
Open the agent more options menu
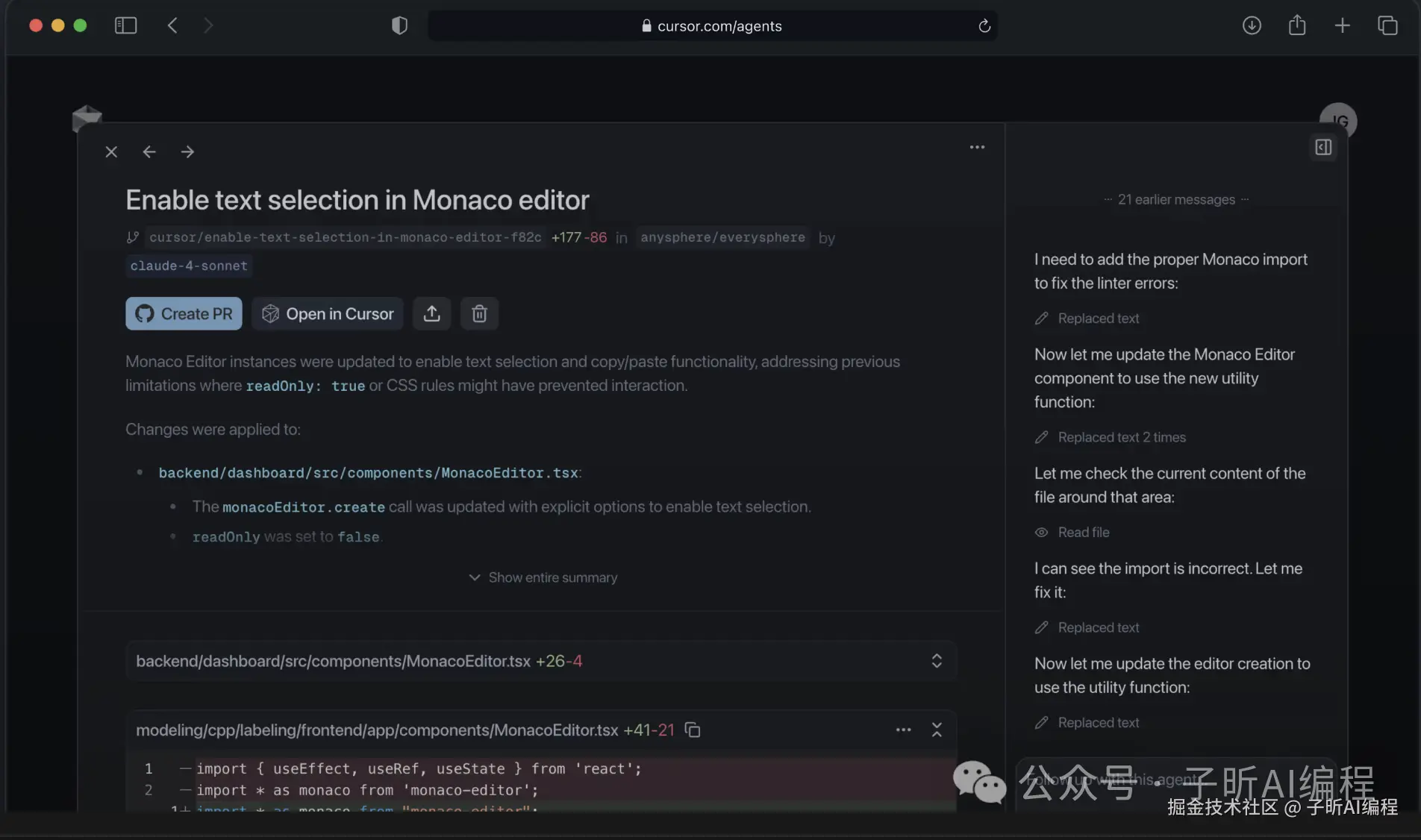(x=977, y=147)
